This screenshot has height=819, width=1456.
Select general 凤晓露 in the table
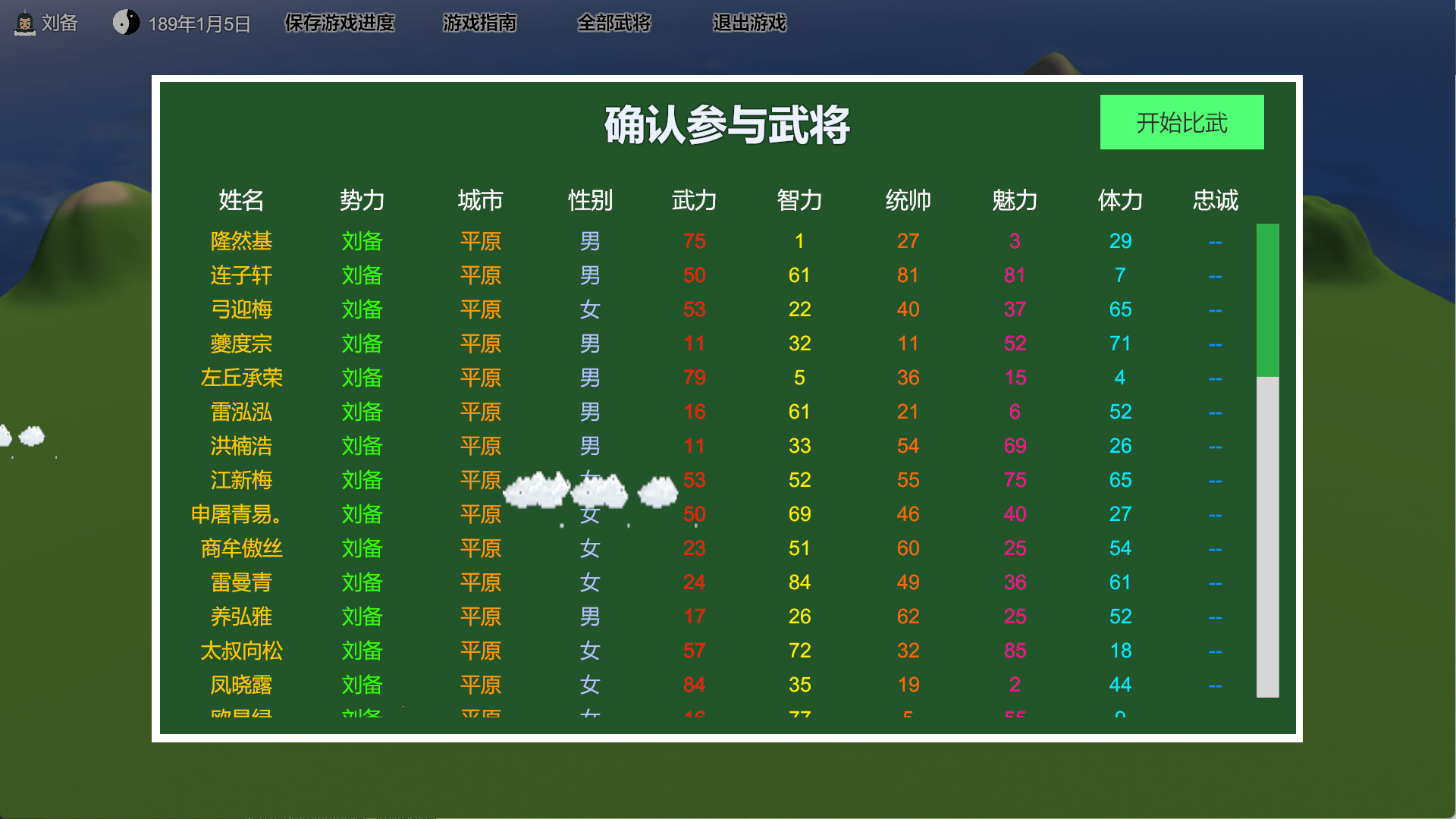click(x=240, y=684)
